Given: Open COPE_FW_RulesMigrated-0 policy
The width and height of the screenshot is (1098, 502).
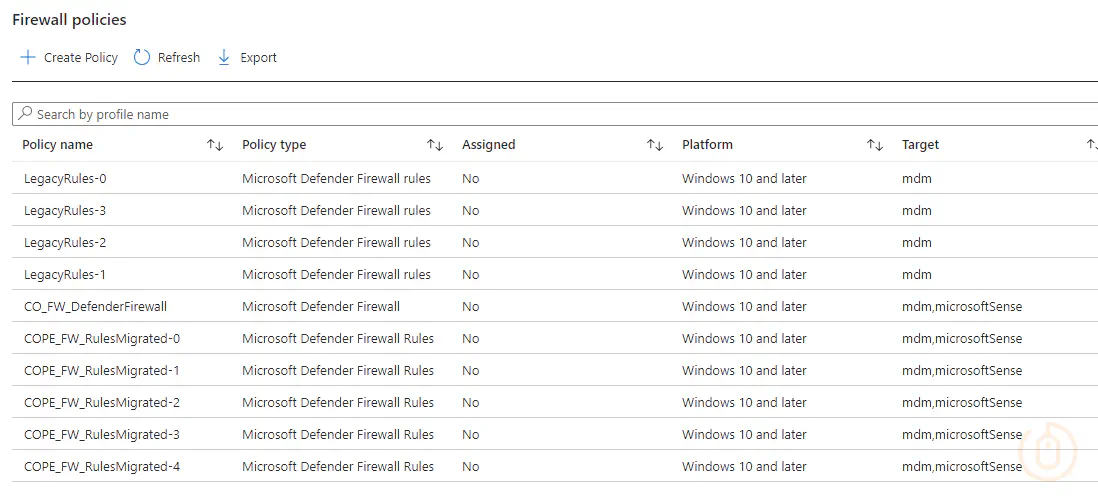Looking at the screenshot, I should pyautogui.click(x=101, y=339).
